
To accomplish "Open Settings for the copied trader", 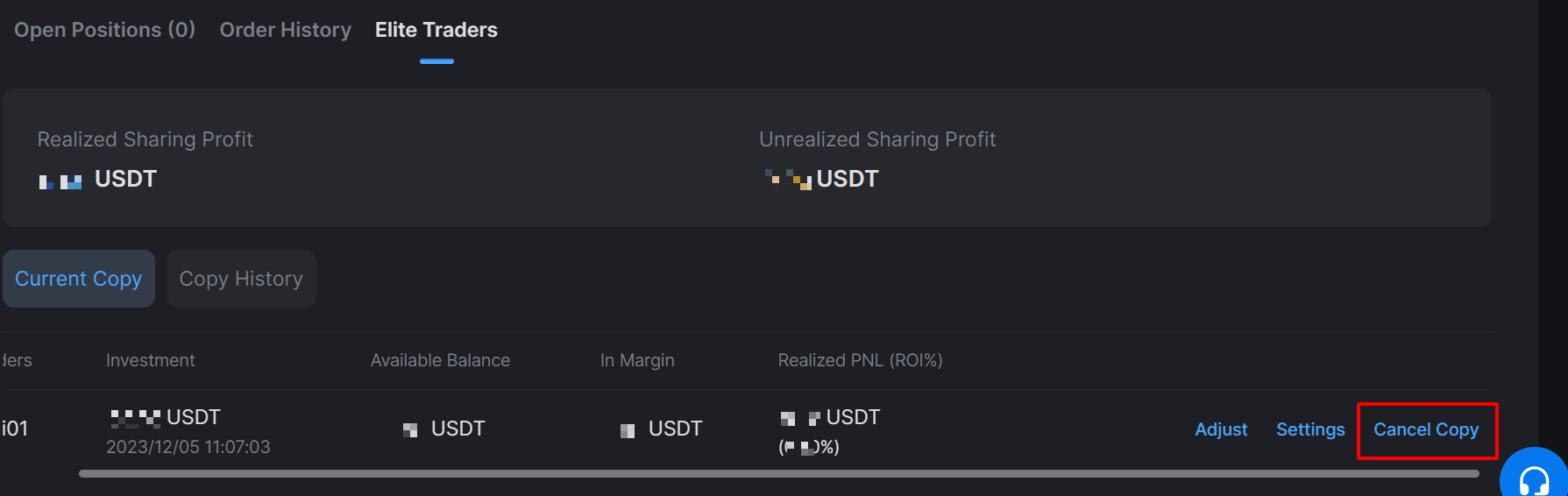I will (1310, 429).
